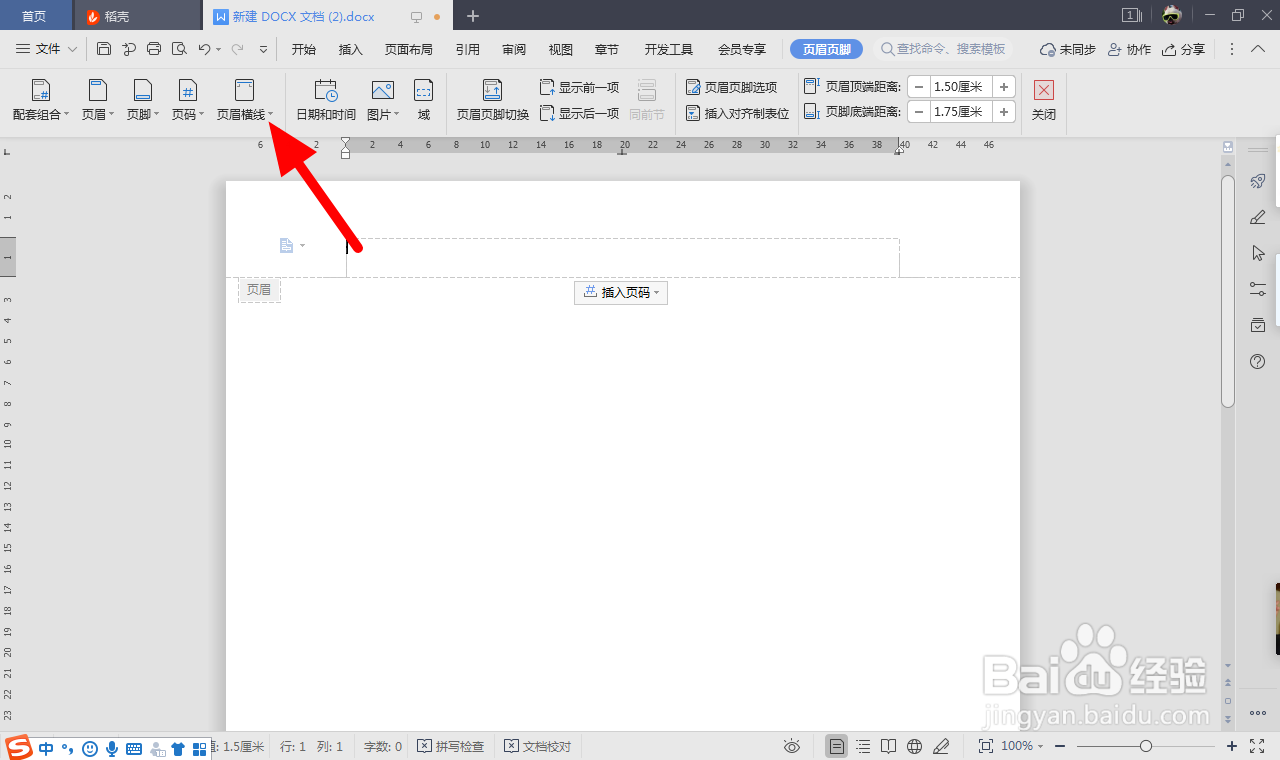
Task: Click the 未同步 cloud sync button
Action: tap(1067, 49)
